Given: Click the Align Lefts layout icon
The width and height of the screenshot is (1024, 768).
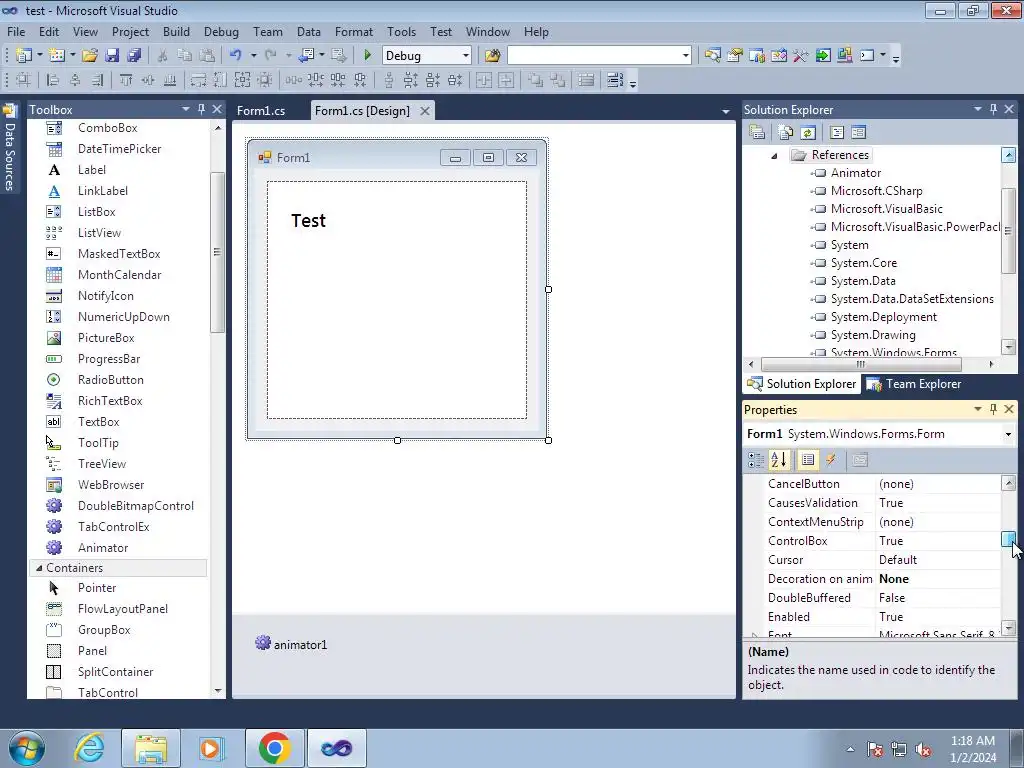Looking at the screenshot, I should click(x=53, y=80).
